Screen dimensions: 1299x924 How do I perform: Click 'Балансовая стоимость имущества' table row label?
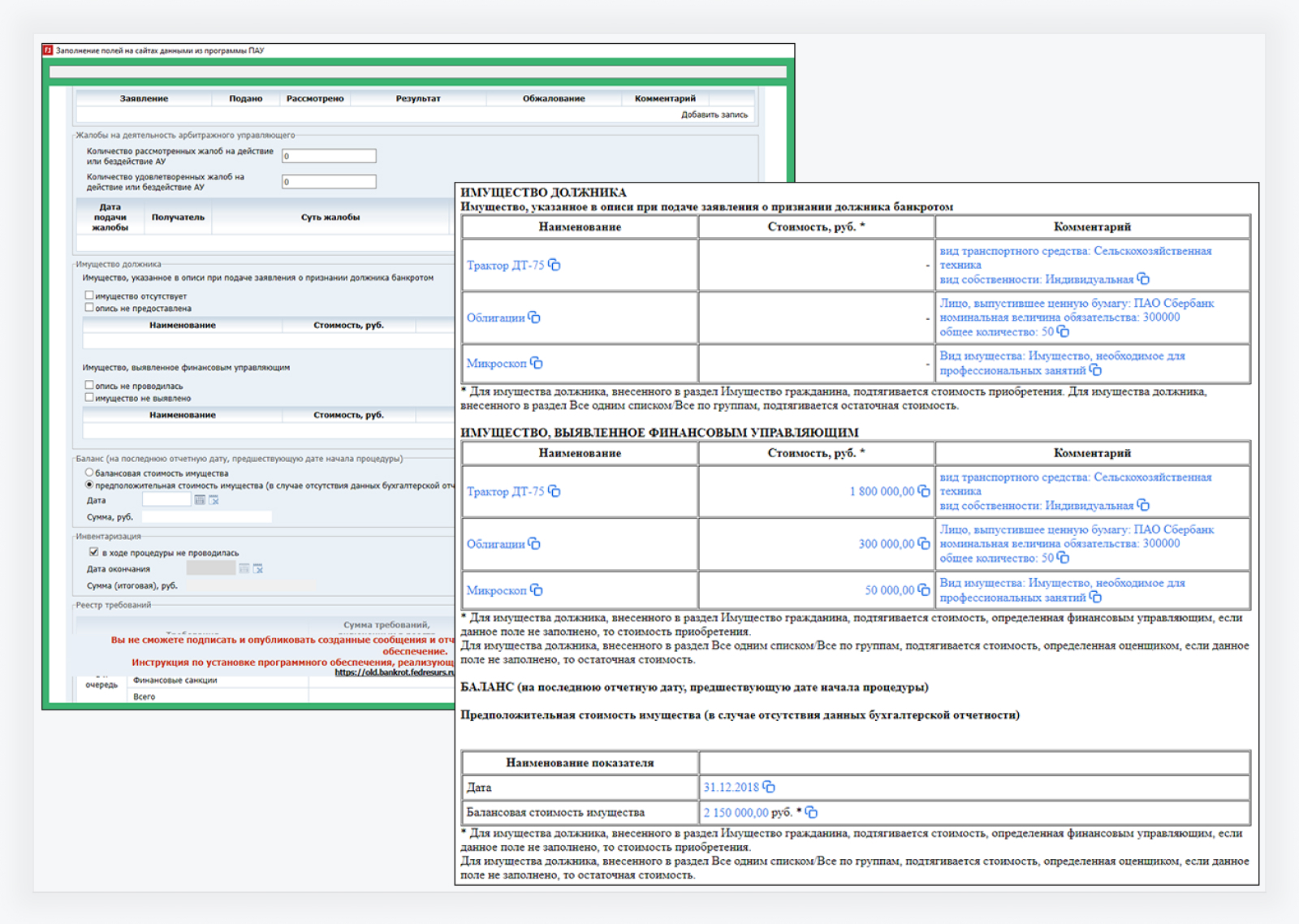[555, 812]
